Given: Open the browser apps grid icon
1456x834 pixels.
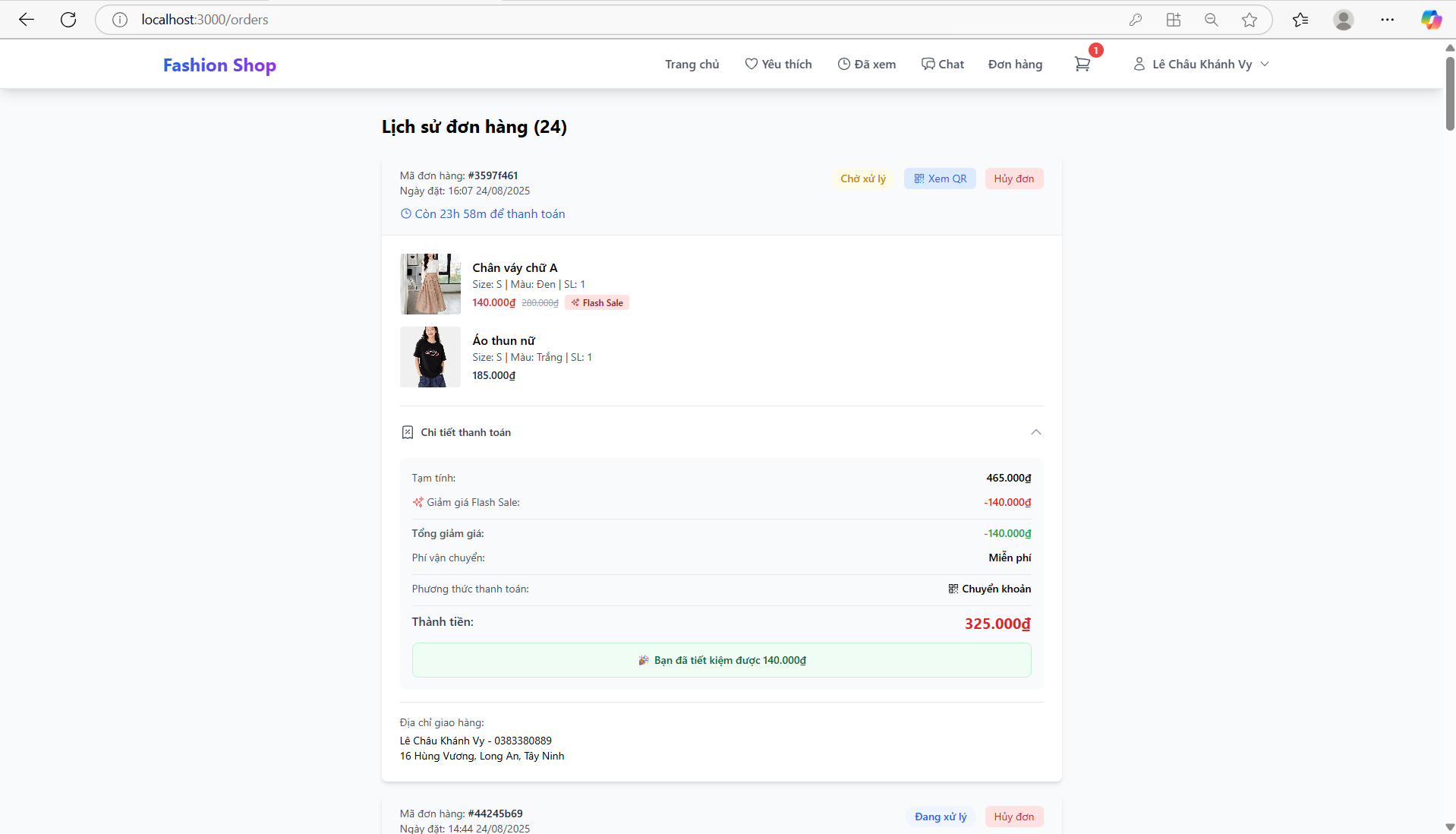Looking at the screenshot, I should (x=1174, y=20).
